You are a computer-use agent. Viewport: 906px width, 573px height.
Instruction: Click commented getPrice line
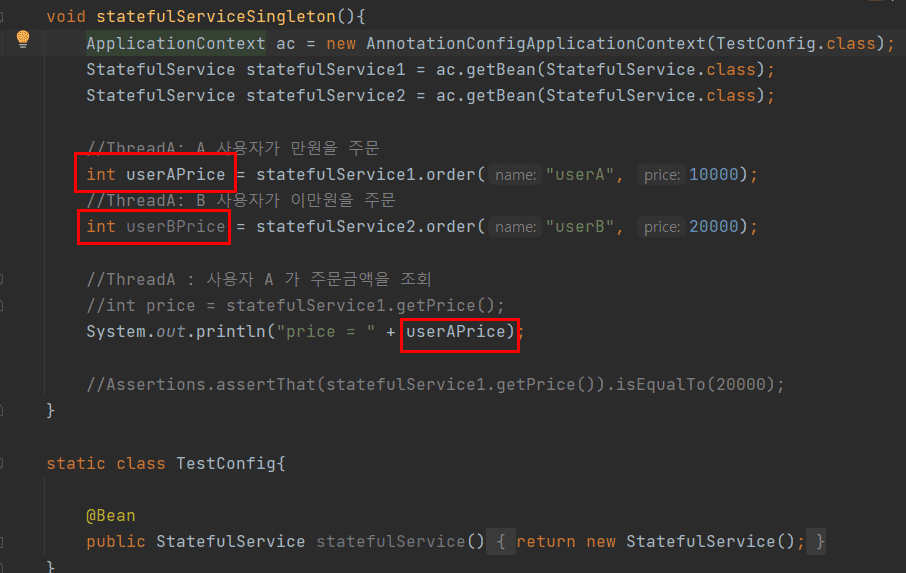click(295, 306)
